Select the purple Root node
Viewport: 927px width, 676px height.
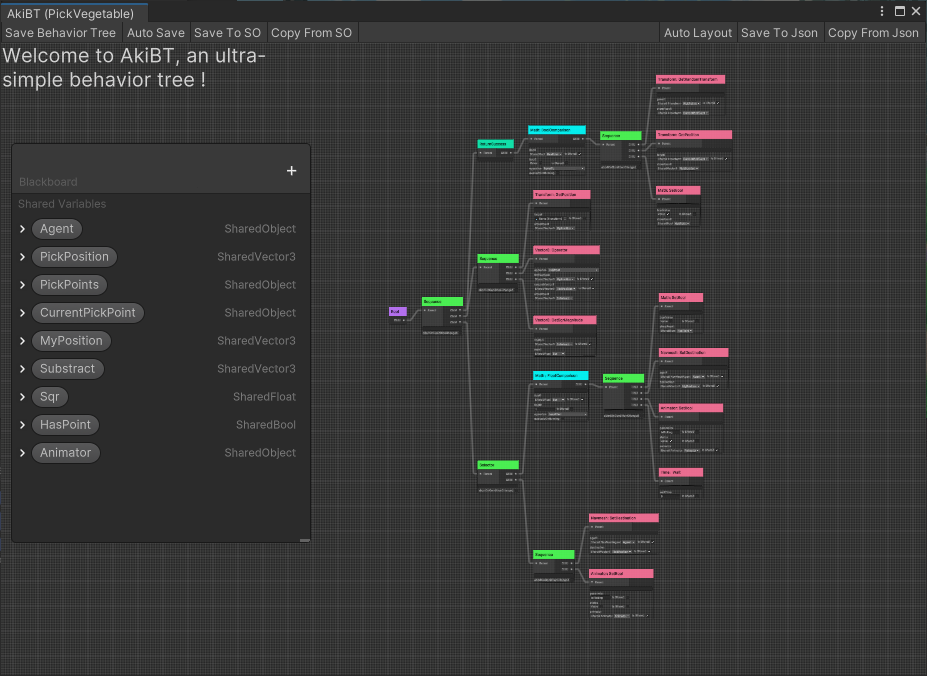click(x=397, y=312)
